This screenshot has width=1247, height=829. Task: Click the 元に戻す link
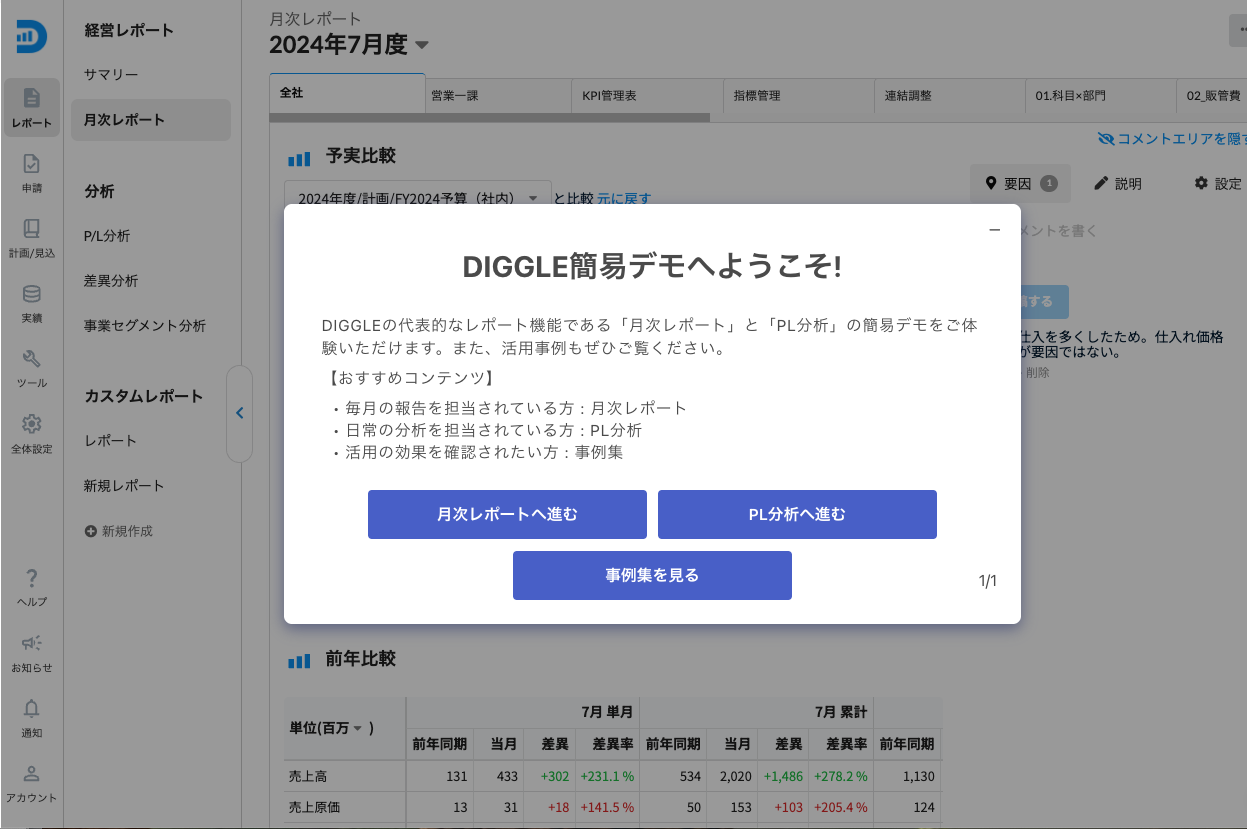624,198
